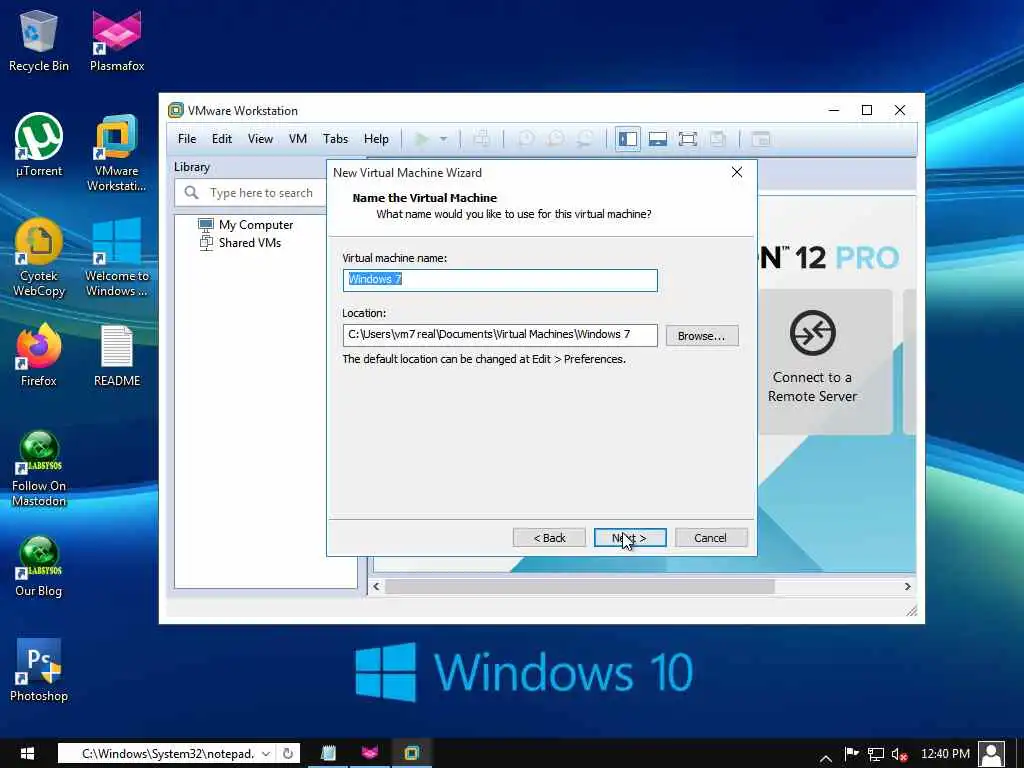1024x768 pixels.
Task: Click the VMware Workstation title bar icon
Action: pos(176,110)
